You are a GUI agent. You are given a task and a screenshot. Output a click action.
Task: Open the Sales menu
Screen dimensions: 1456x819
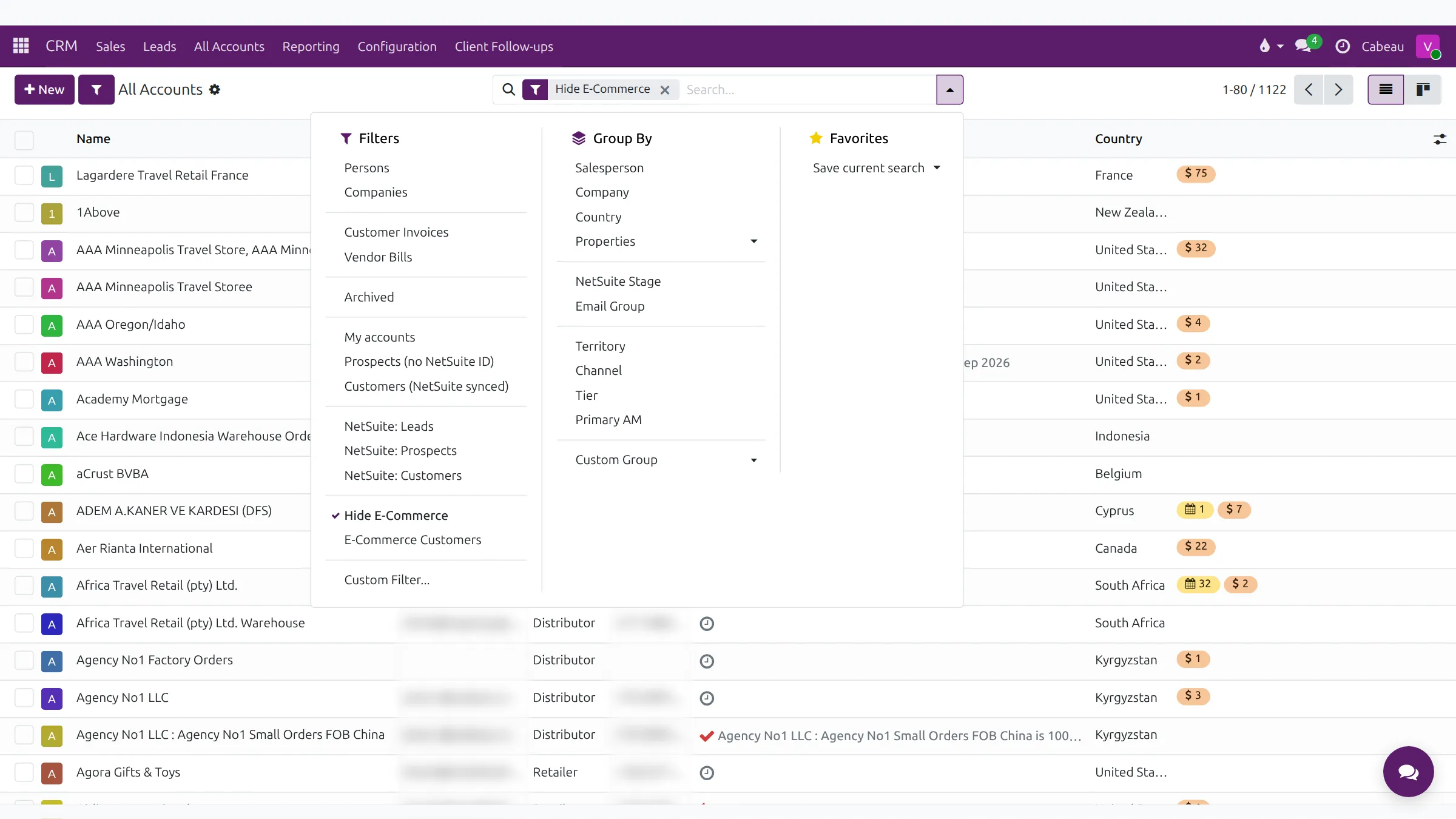coord(110,47)
